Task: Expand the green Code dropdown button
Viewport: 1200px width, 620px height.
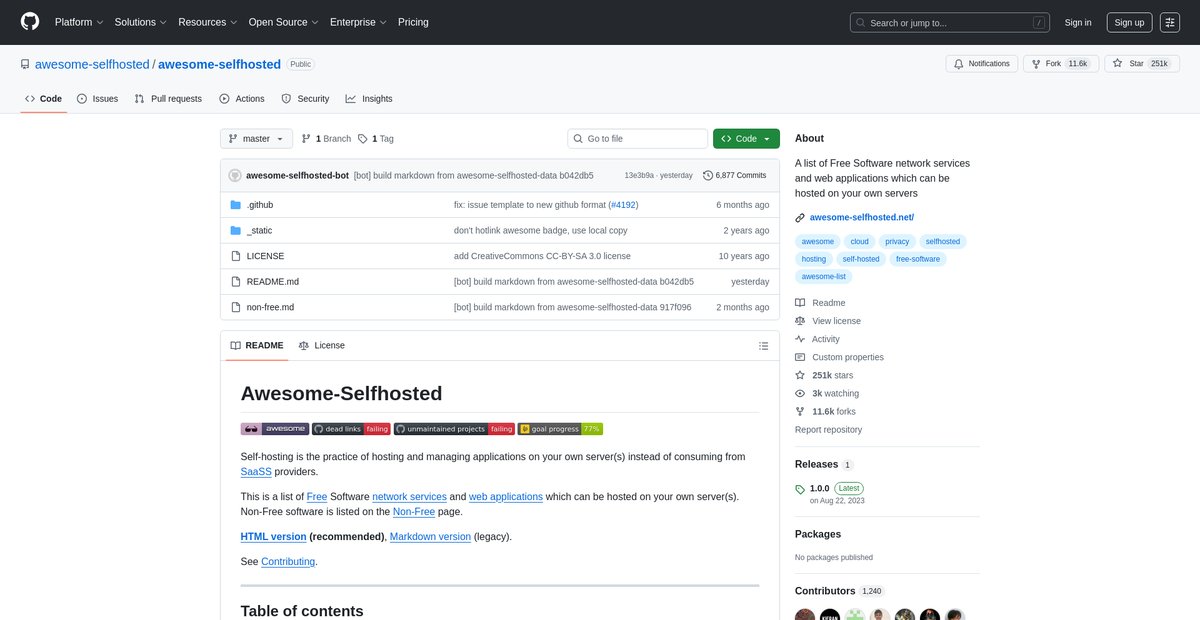Action: (x=746, y=139)
